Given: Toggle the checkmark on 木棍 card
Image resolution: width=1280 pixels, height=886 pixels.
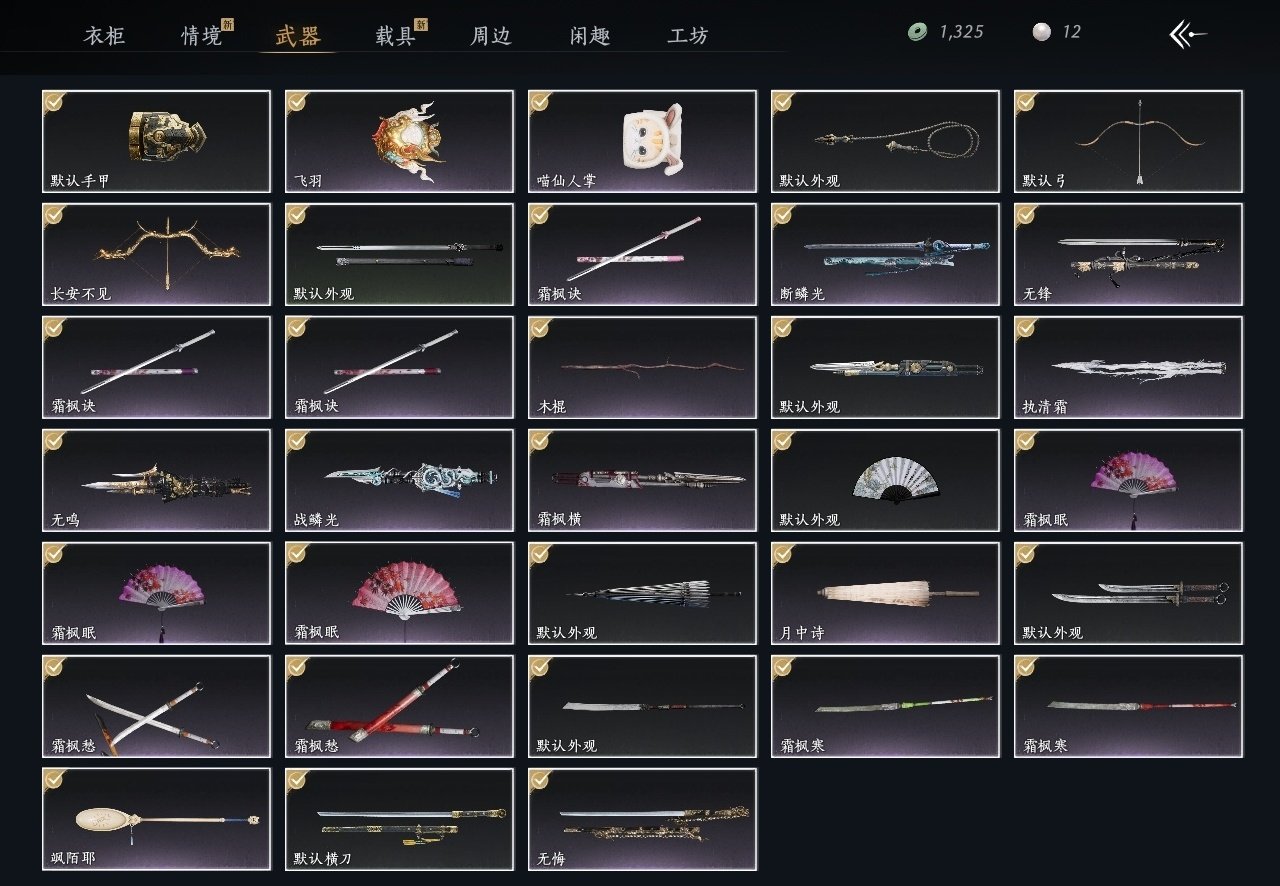Looking at the screenshot, I should [x=540, y=327].
